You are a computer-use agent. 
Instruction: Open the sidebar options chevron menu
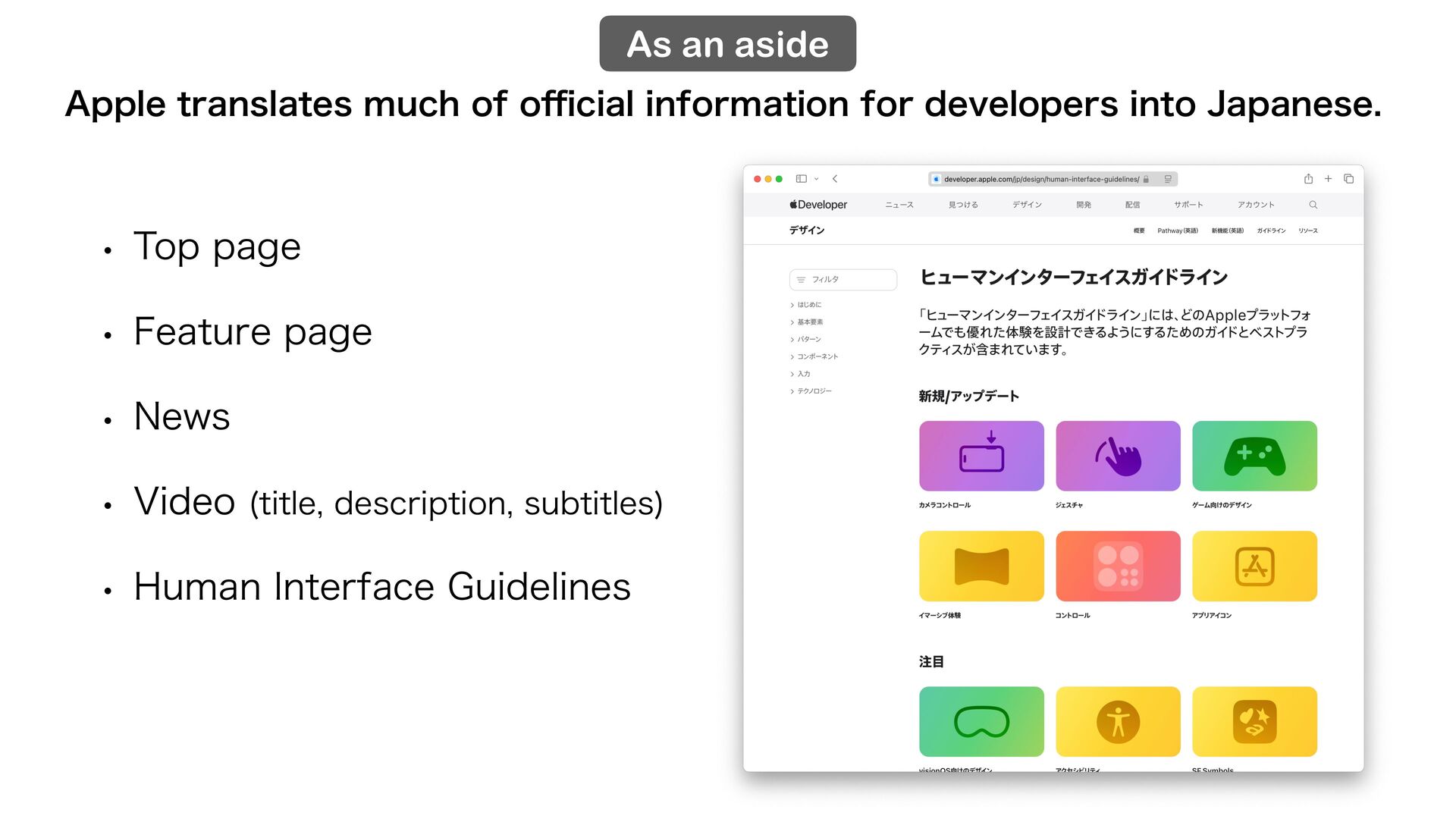[817, 179]
